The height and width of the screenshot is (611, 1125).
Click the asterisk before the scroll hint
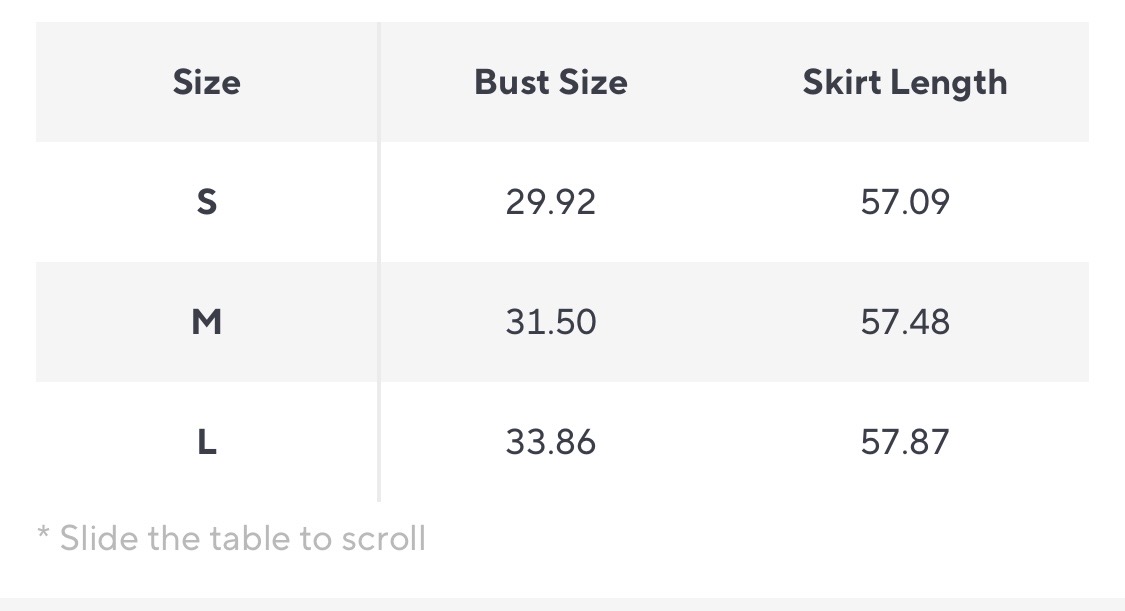click(43, 535)
